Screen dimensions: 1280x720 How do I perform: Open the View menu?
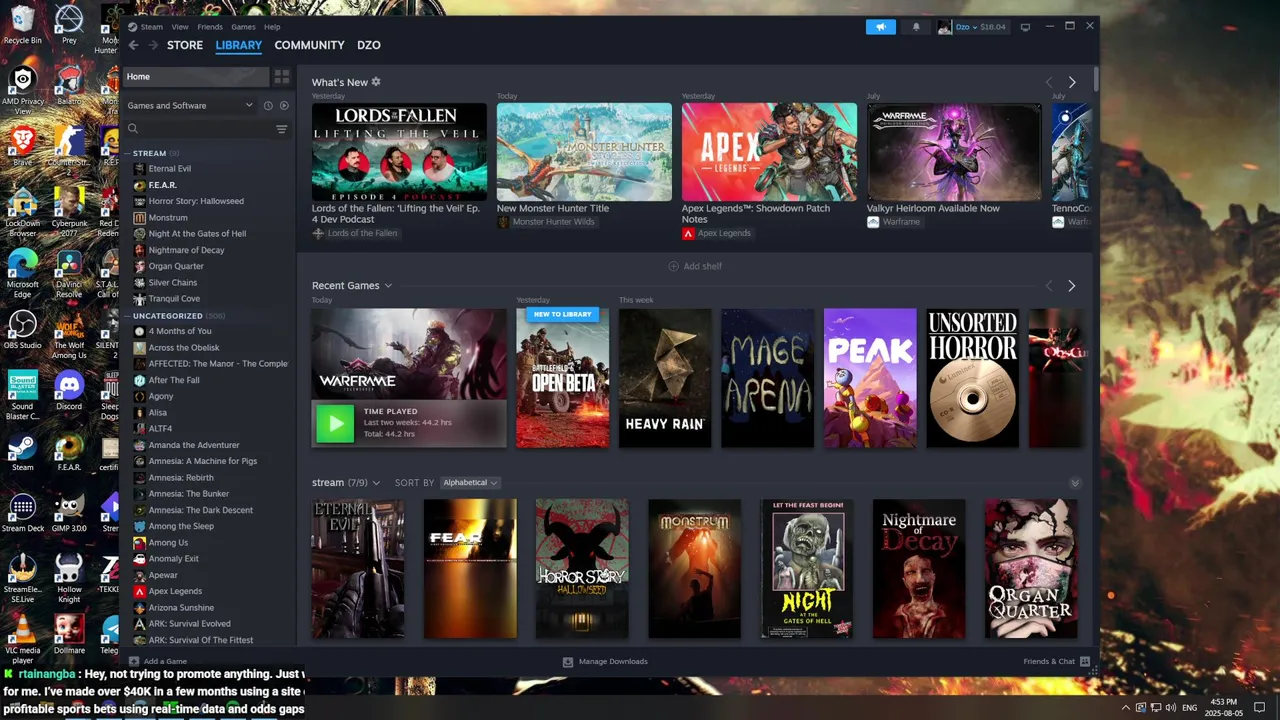coord(180,27)
